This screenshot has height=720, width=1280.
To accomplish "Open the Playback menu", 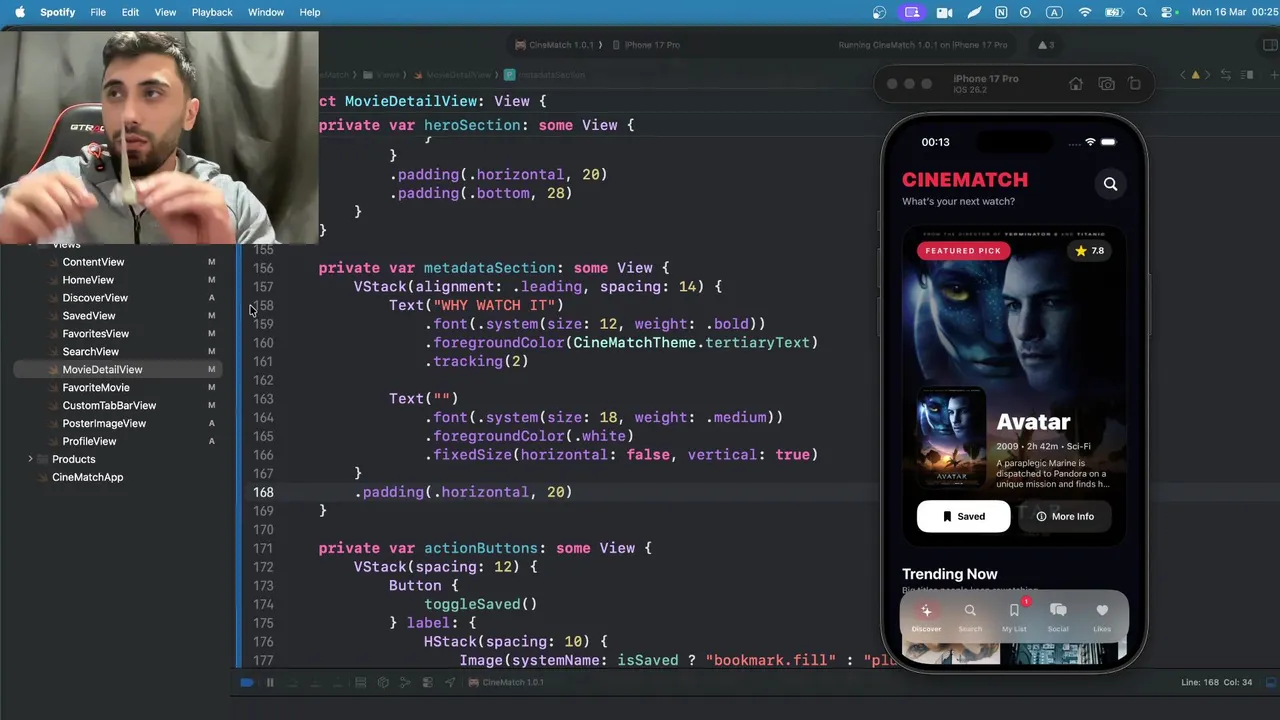I will pyautogui.click(x=212, y=12).
